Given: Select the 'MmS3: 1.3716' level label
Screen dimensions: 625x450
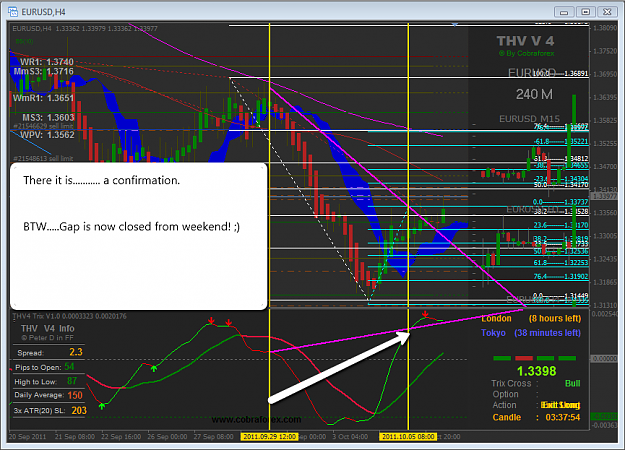Looking at the screenshot, I should tap(43, 71).
